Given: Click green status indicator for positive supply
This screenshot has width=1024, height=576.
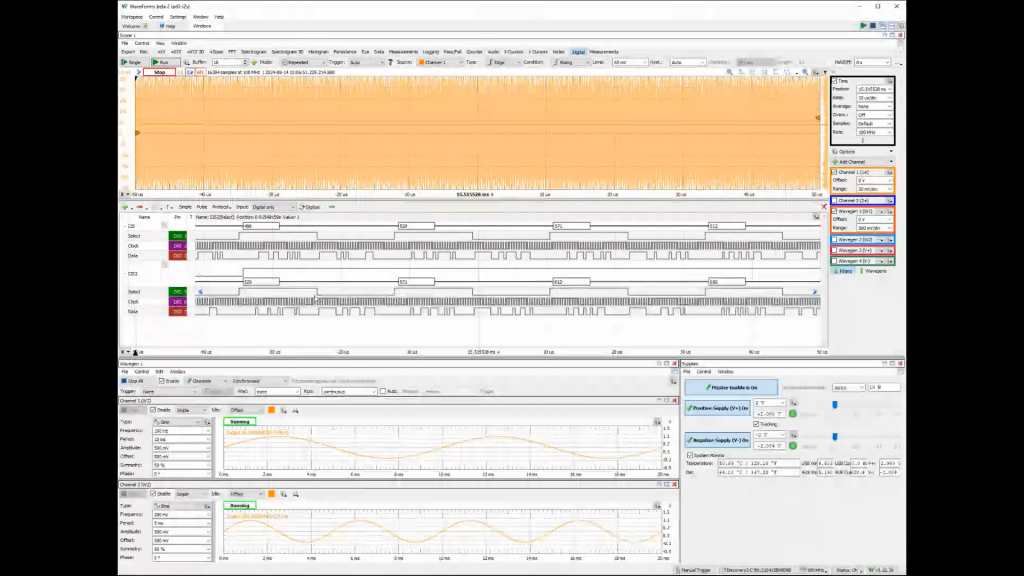Looking at the screenshot, I should coord(793,414).
